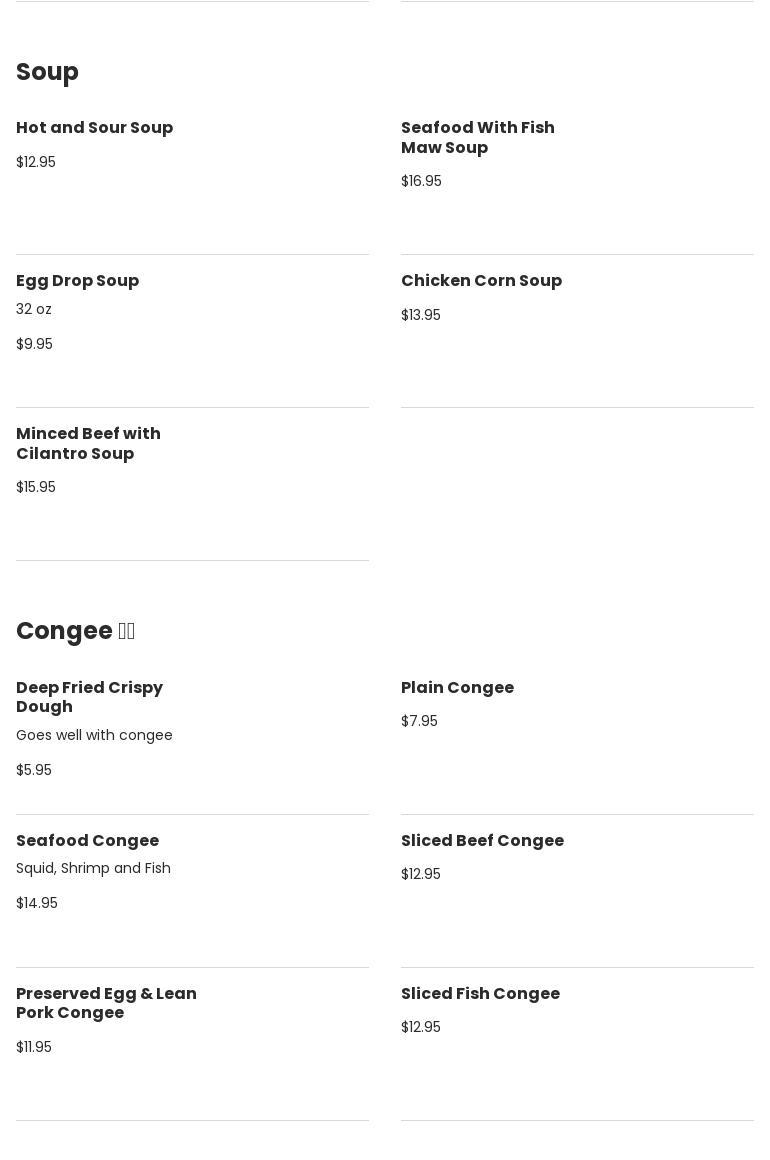Click the Chicken Corn Soup title
The image size is (770, 1160).
click(481, 281)
